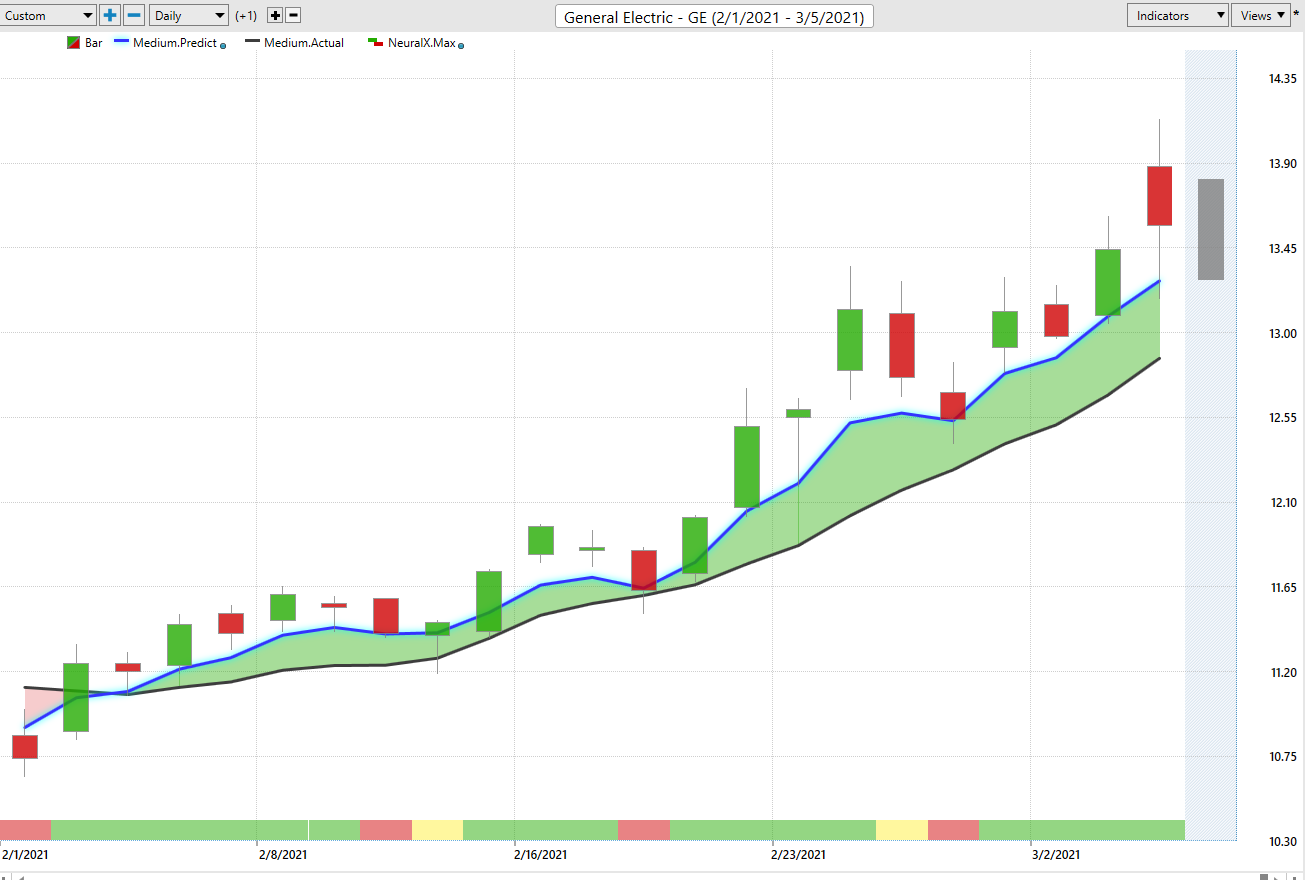Click the NeuralX.Max green-red legend icon

pos(377,43)
